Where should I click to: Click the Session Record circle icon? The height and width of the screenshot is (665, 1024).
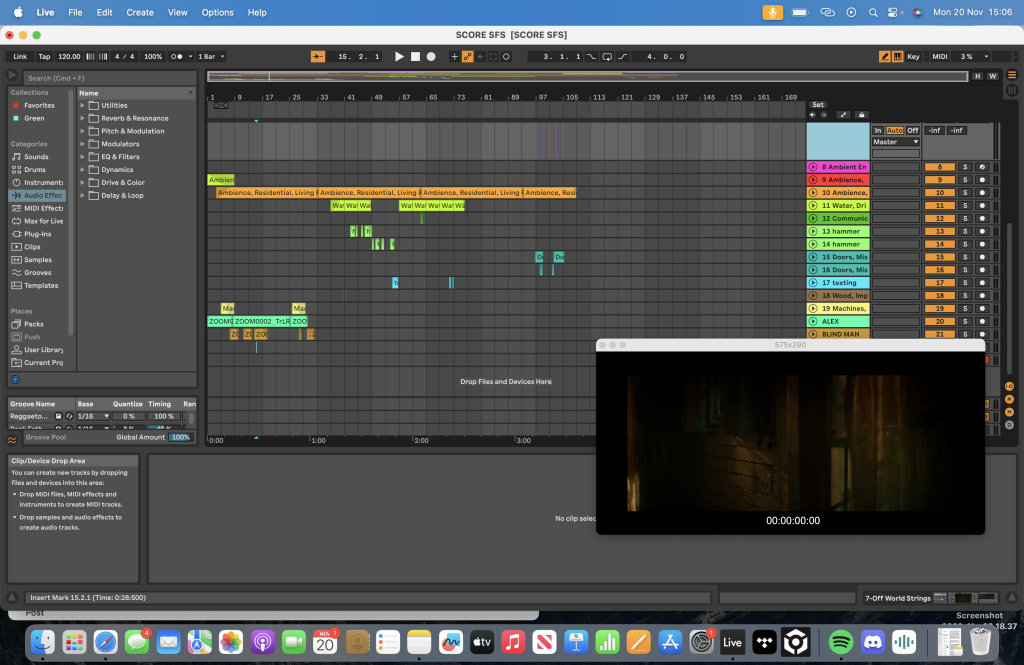(506, 57)
